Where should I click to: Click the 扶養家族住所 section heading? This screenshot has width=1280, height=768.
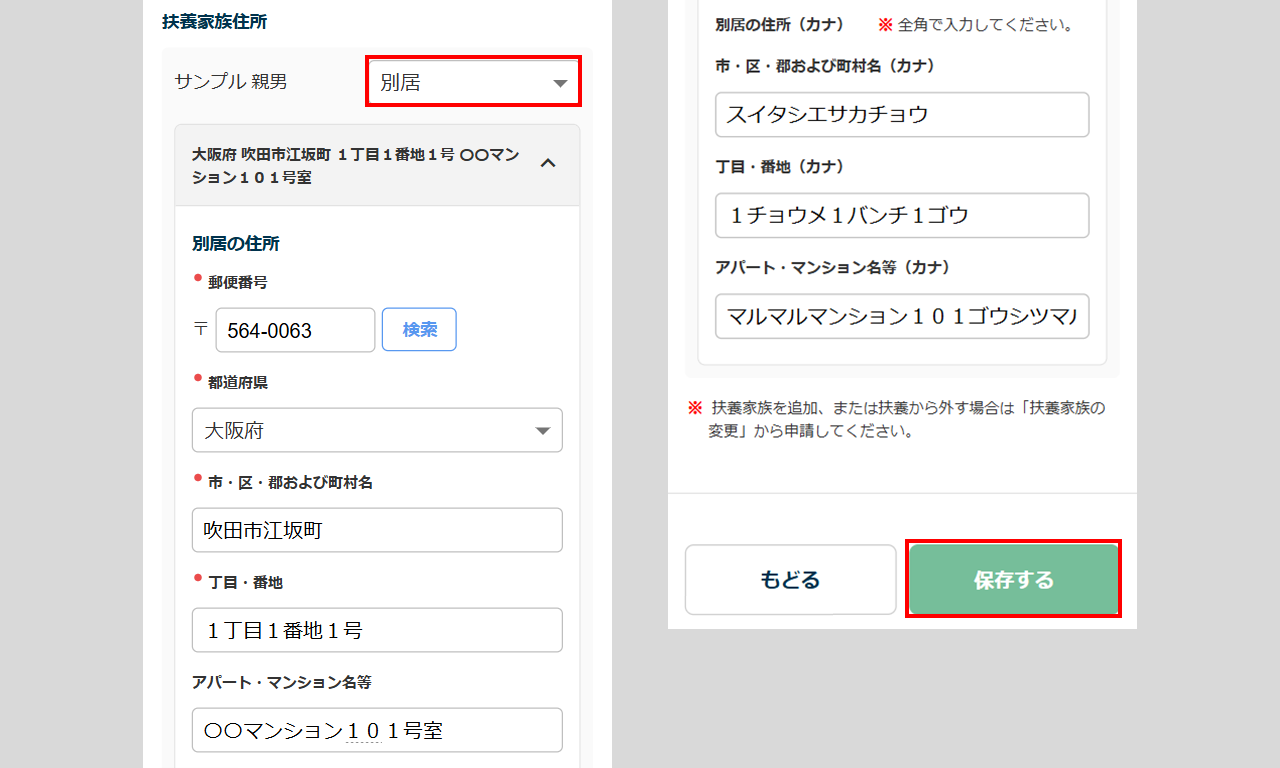coord(214,21)
